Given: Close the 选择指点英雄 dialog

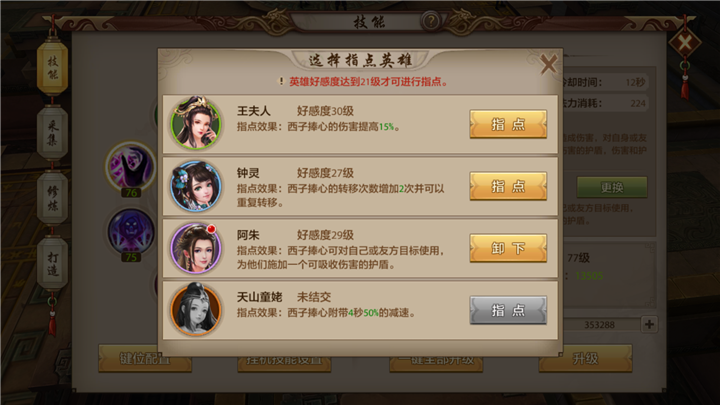Looking at the screenshot, I should [x=548, y=64].
